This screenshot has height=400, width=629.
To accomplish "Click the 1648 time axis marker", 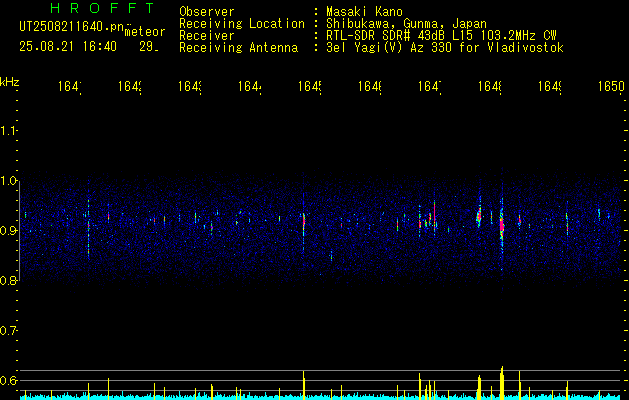I will tap(490, 86).
